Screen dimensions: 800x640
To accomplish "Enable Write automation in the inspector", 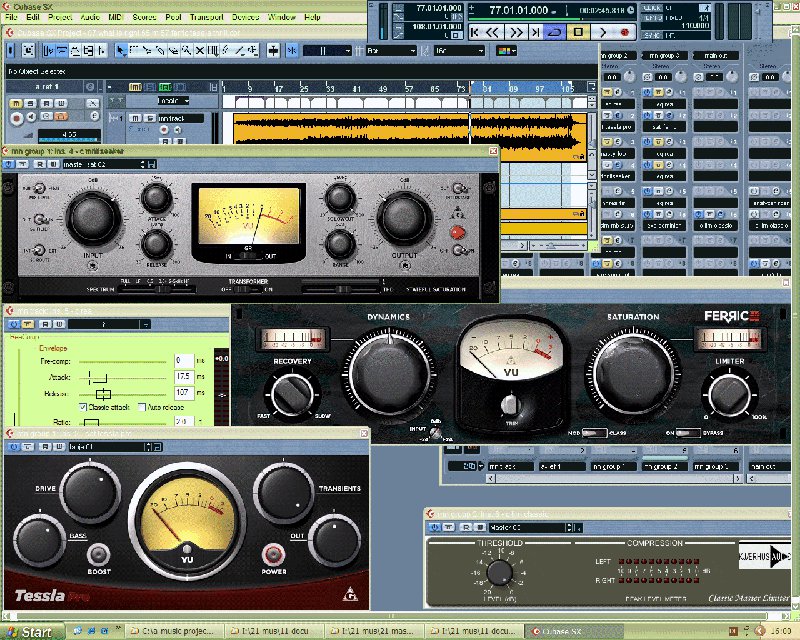I will tap(61, 103).
